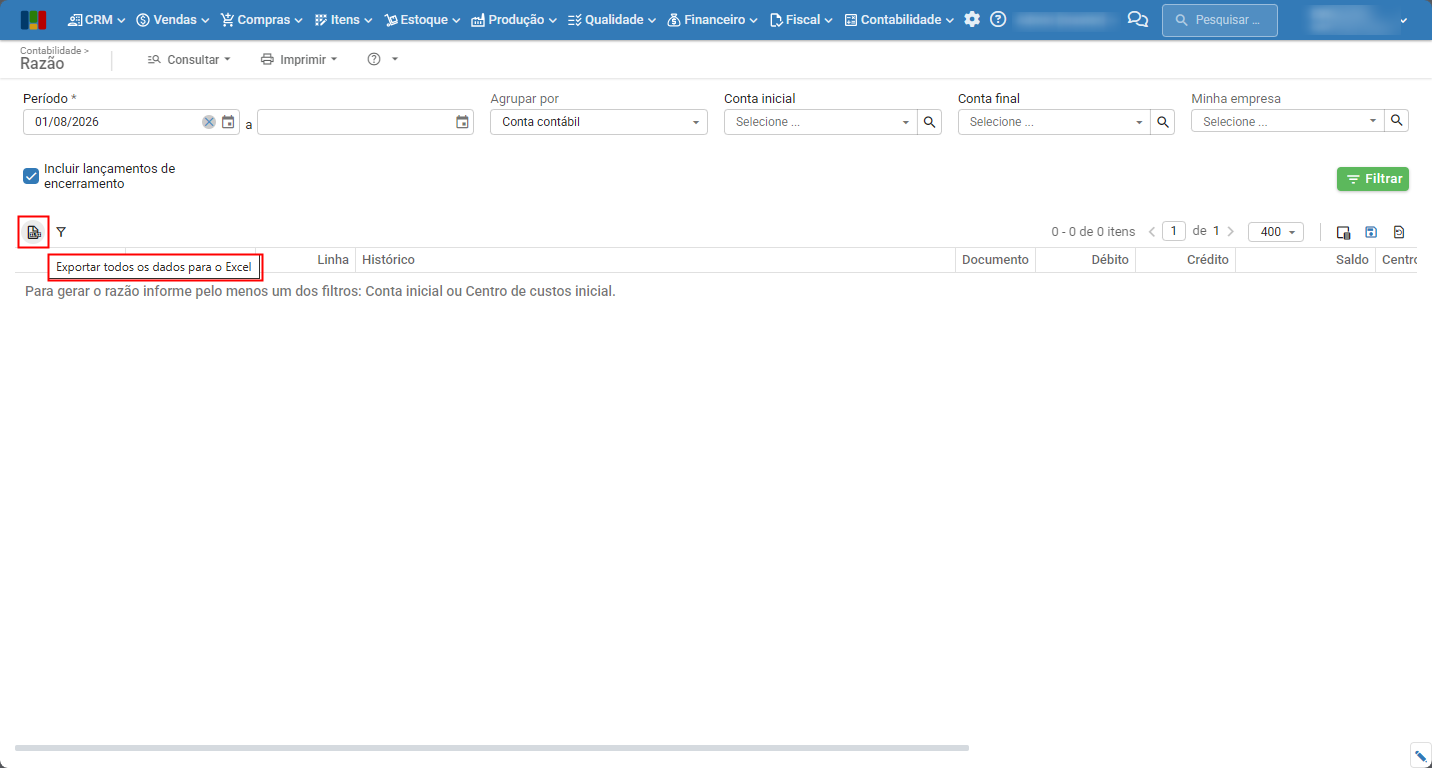Sort by the Débito column header
This screenshot has width=1432, height=768.
pyautogui.click(x=1085, y=260)
